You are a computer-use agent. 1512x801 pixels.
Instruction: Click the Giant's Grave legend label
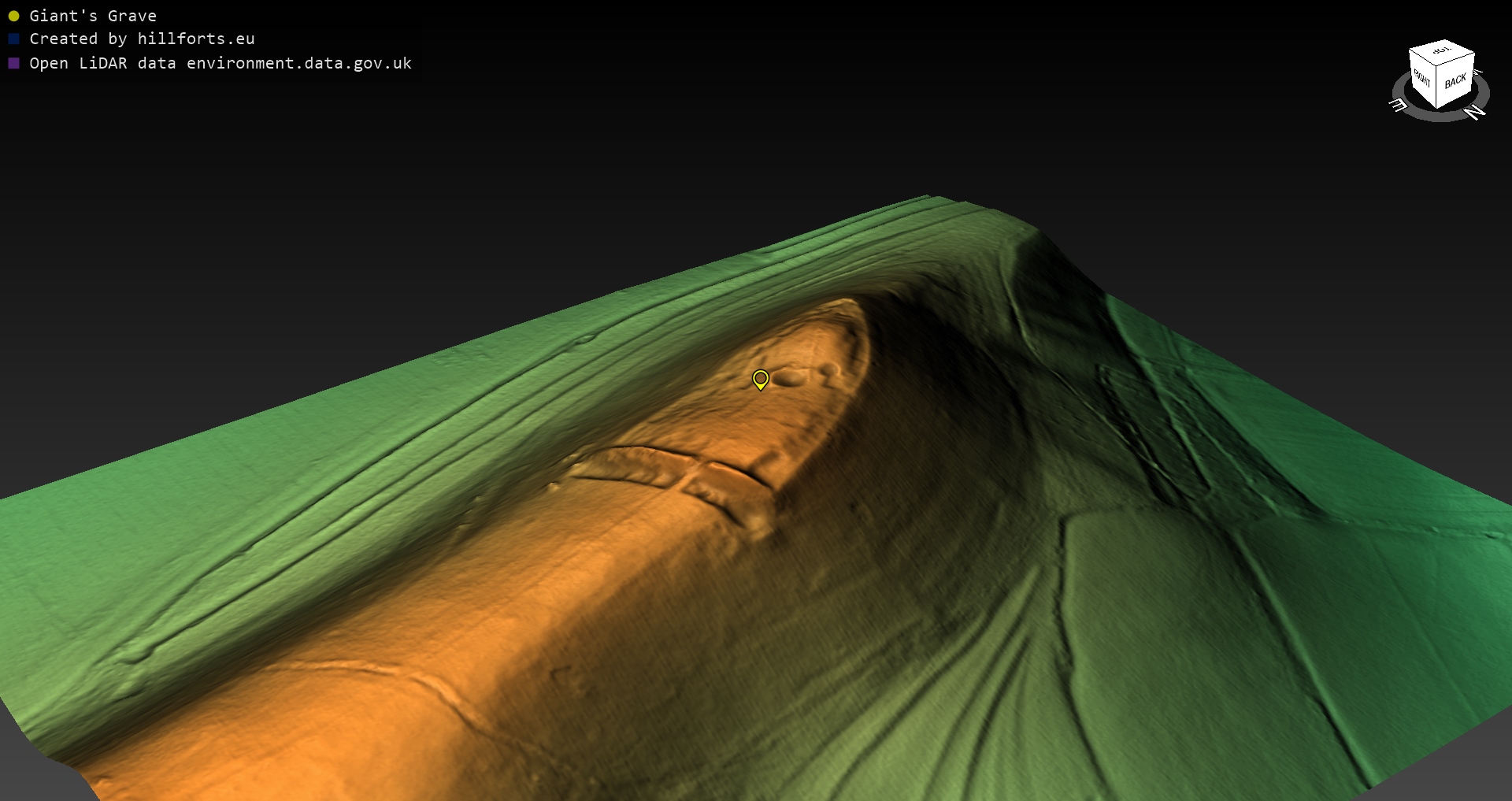click(x=93, y=16)
